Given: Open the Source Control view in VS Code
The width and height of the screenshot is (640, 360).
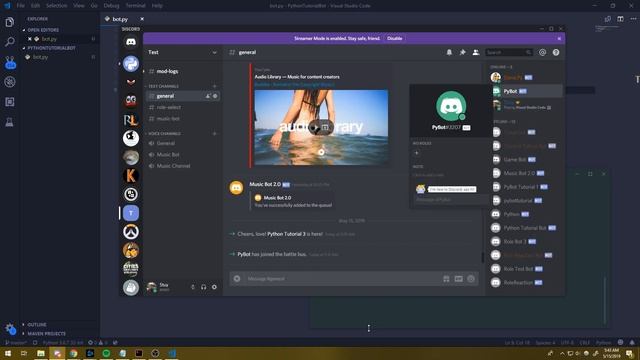Looking at the screenshot, I should (x=10, y=63).
